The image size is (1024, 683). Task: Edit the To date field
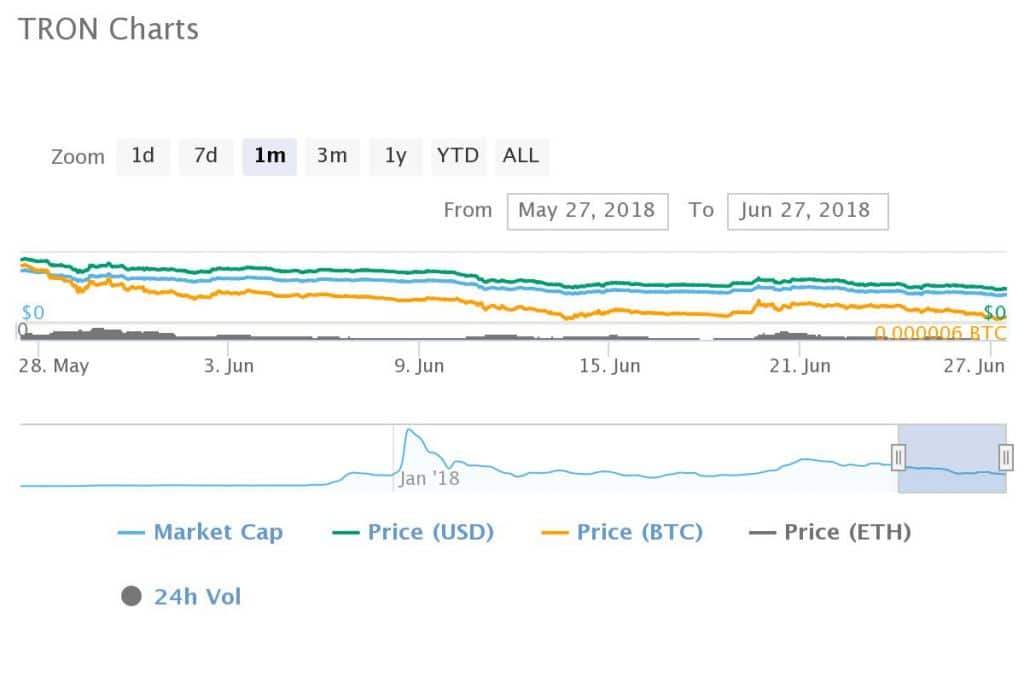tap(807, 211)
